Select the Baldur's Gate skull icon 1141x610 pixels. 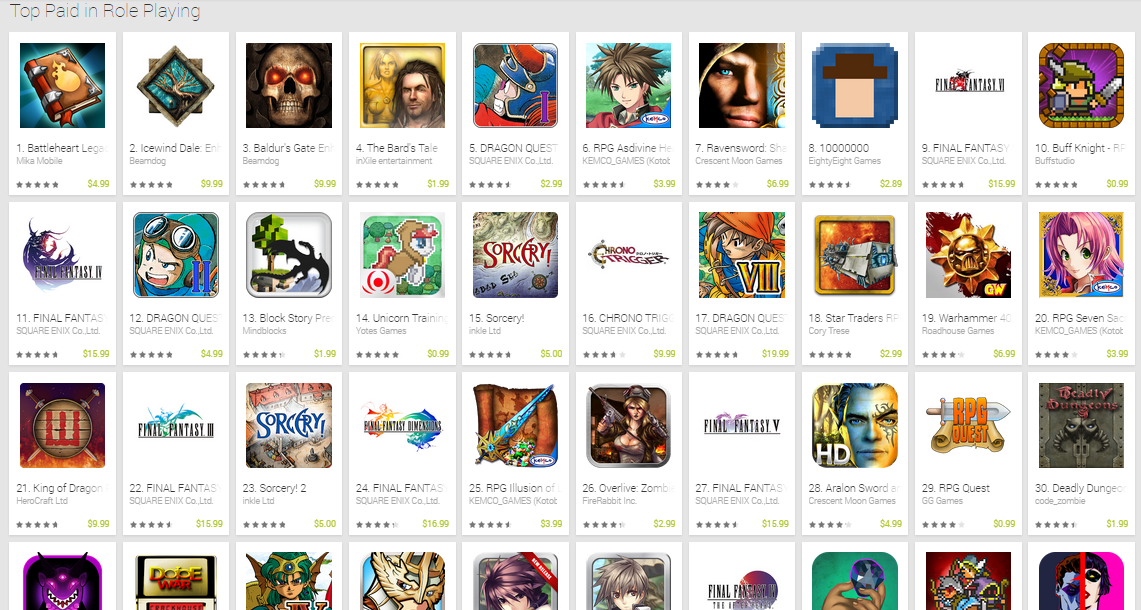pyautogui.click(x=289, y=85)
